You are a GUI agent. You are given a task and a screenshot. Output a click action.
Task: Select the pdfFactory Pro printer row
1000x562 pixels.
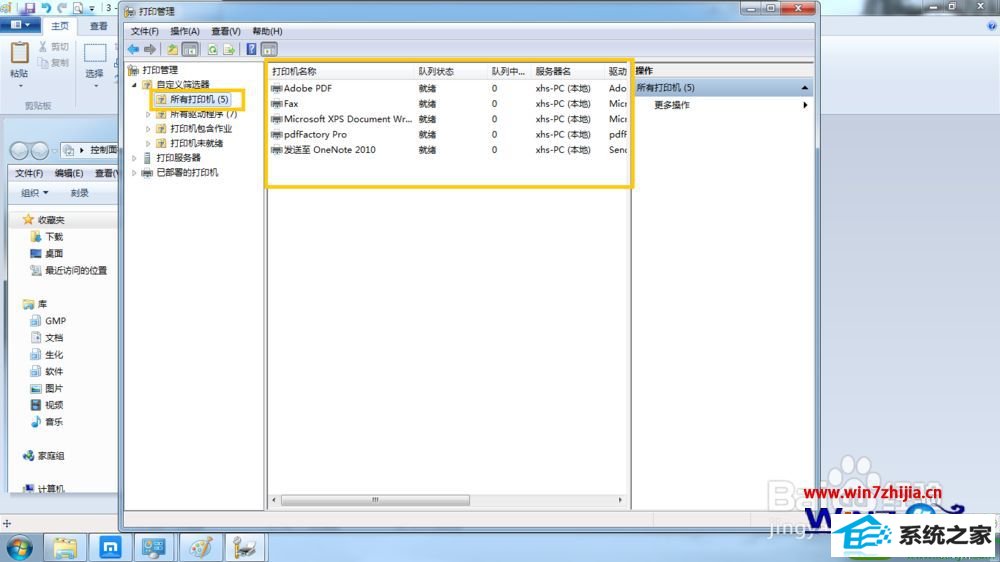[x=448, y=135]
